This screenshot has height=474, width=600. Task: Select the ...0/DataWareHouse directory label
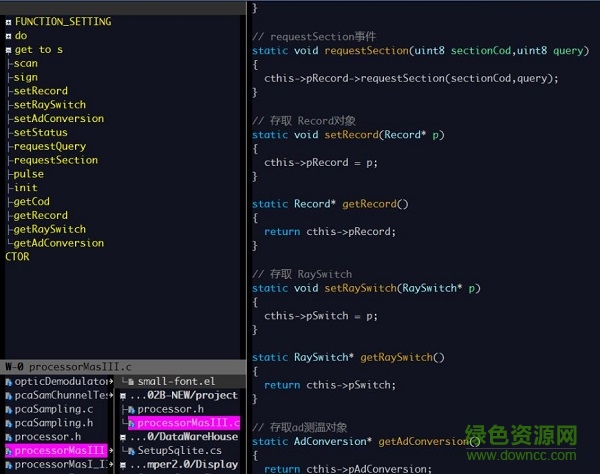[x=184, y=437]
